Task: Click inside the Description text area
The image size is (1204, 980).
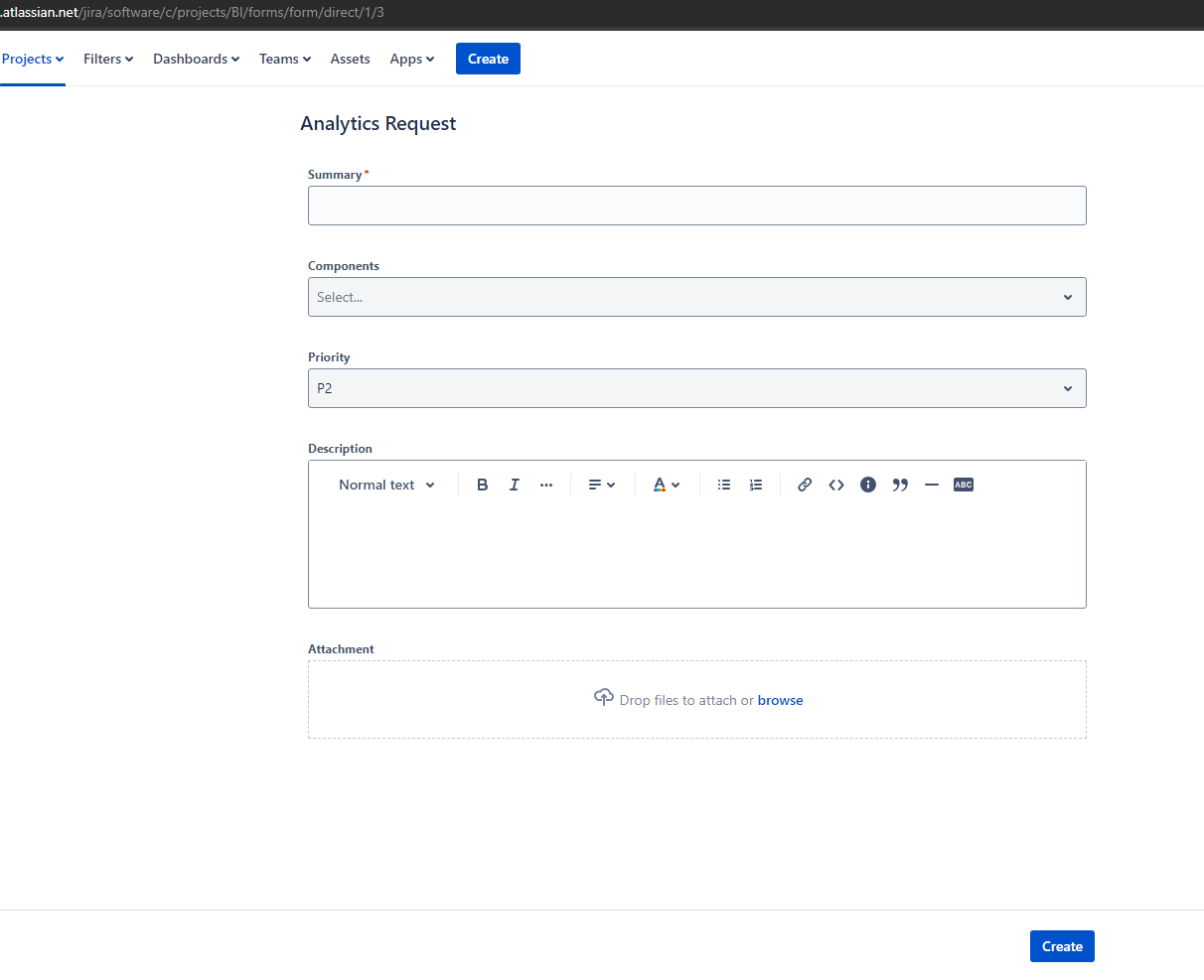Action: (697, 556)
